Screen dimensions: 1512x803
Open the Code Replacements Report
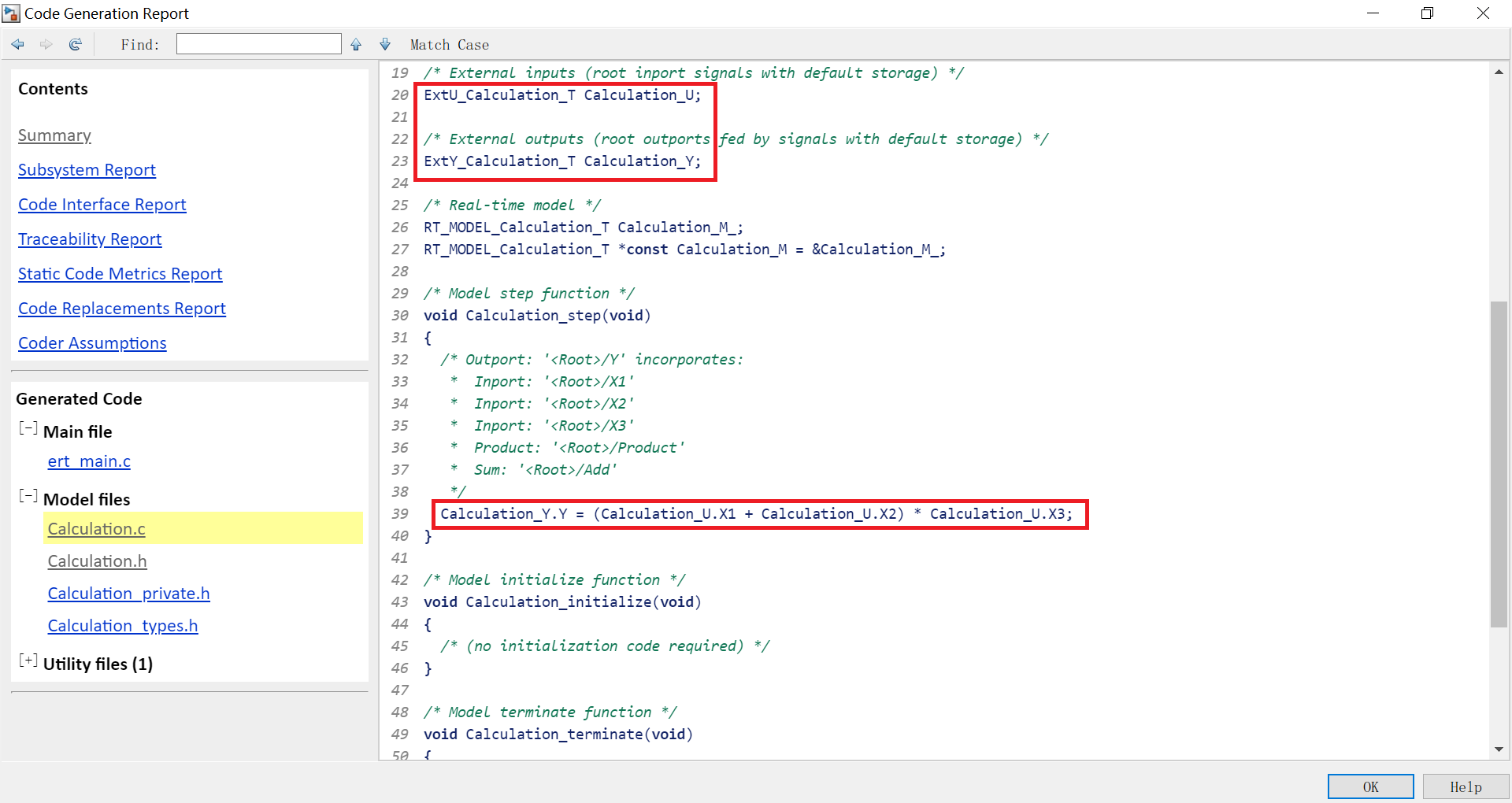tap(122, 309)
